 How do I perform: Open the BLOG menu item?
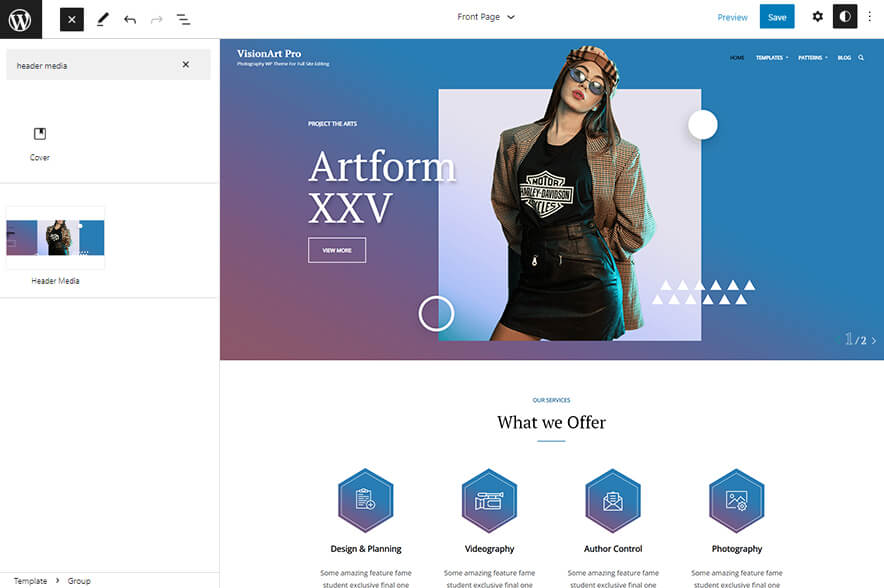point(844,57)
